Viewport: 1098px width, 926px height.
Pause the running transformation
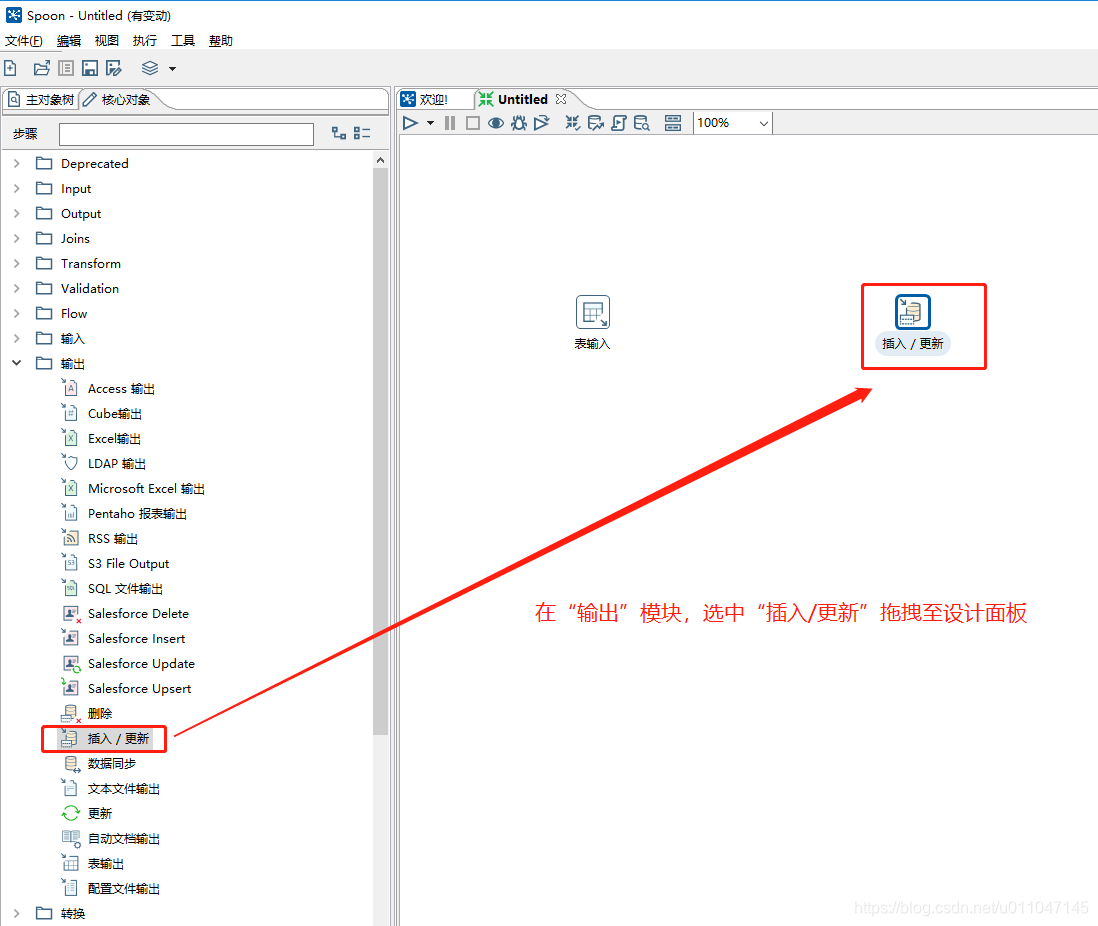point(450,123)
